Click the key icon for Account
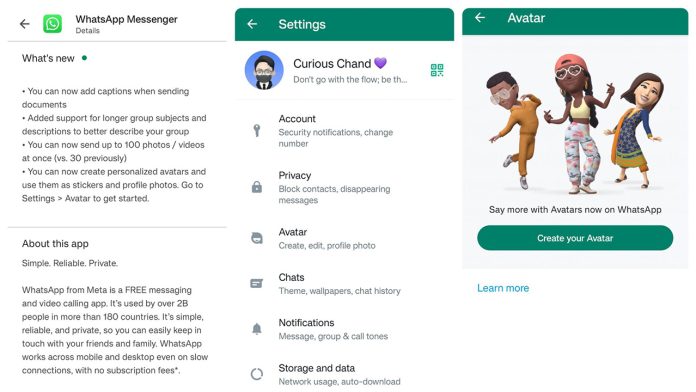 coord(257,131)
